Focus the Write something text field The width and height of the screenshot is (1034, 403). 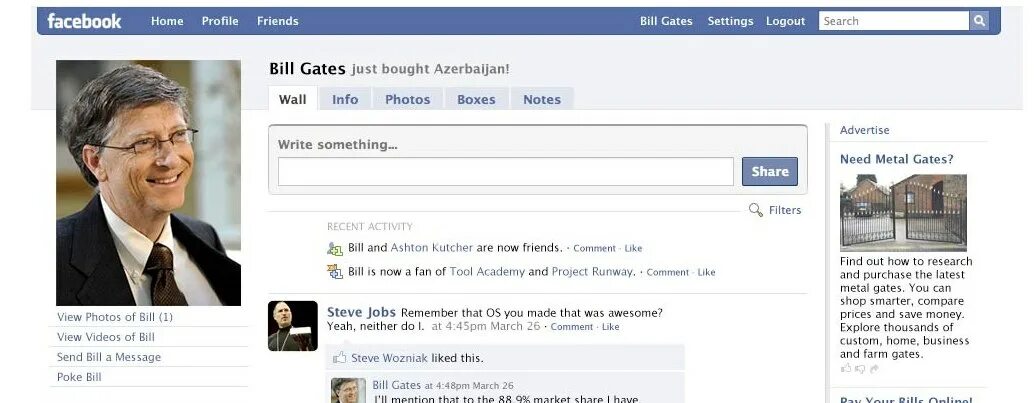pyautogui.click(x=506, y=171)
